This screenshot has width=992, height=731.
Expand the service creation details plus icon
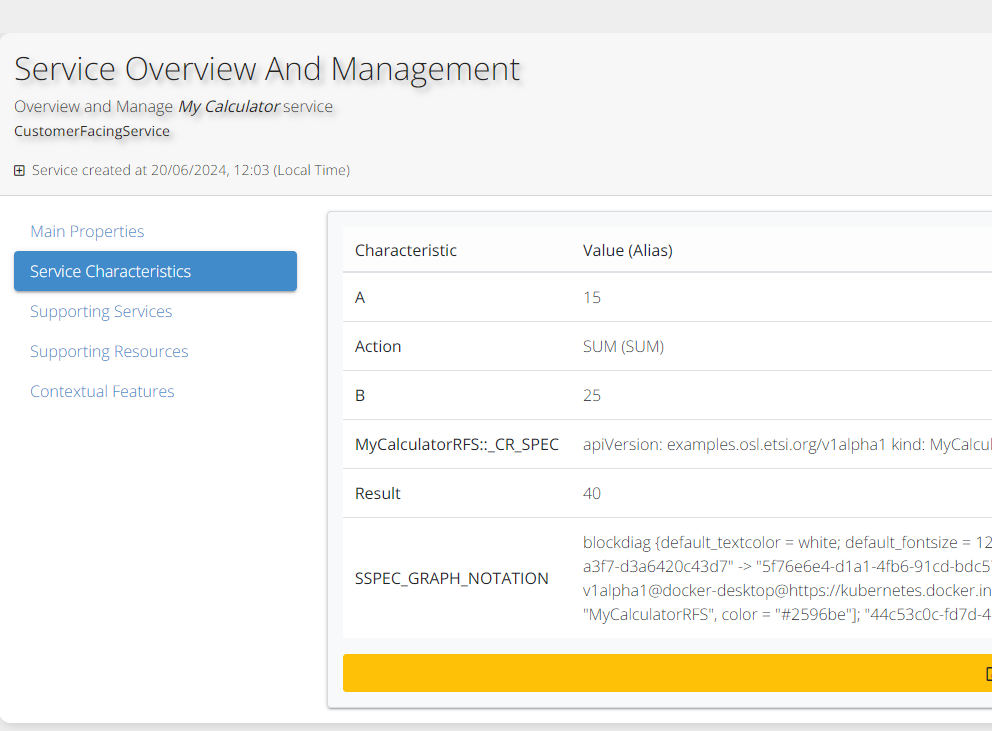point(19,171)
